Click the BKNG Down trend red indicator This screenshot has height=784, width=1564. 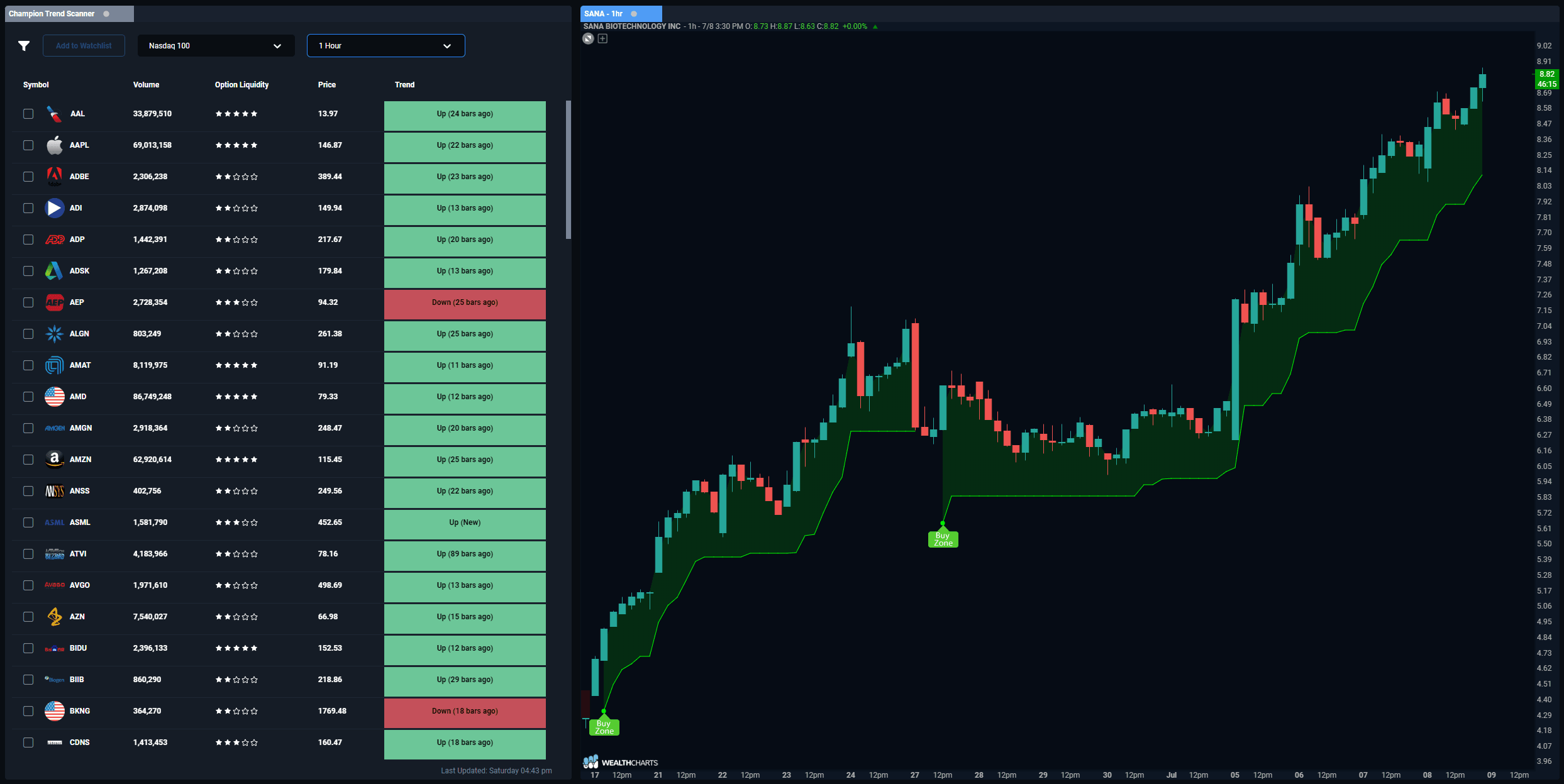point(464,711)
